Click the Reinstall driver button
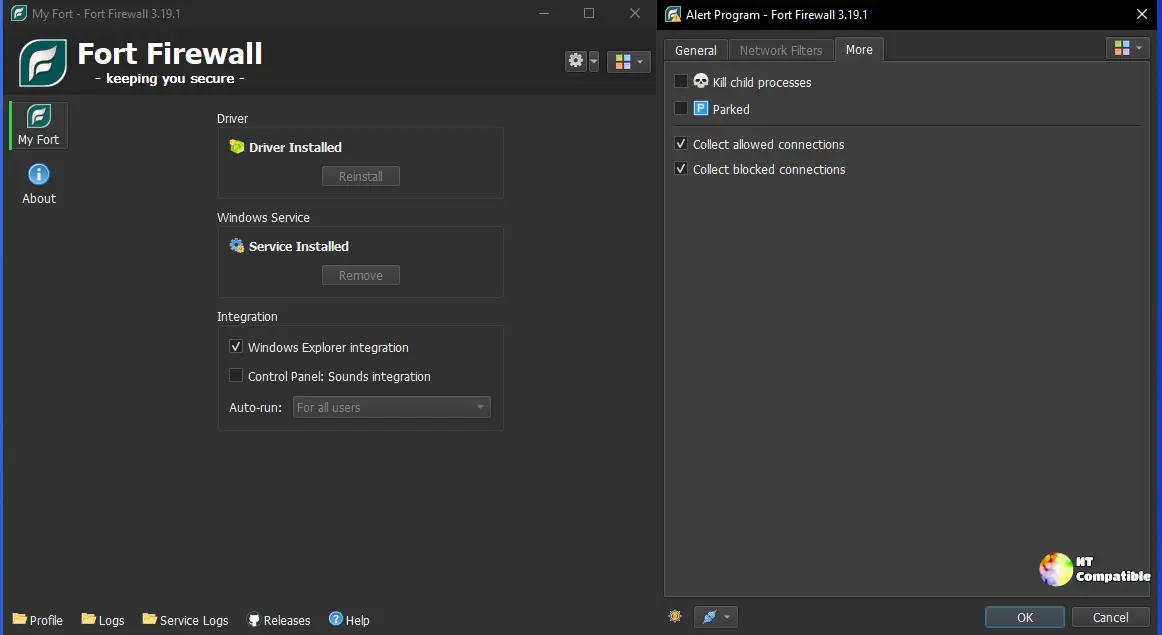 pyautogui.click(x=360, y=176)
